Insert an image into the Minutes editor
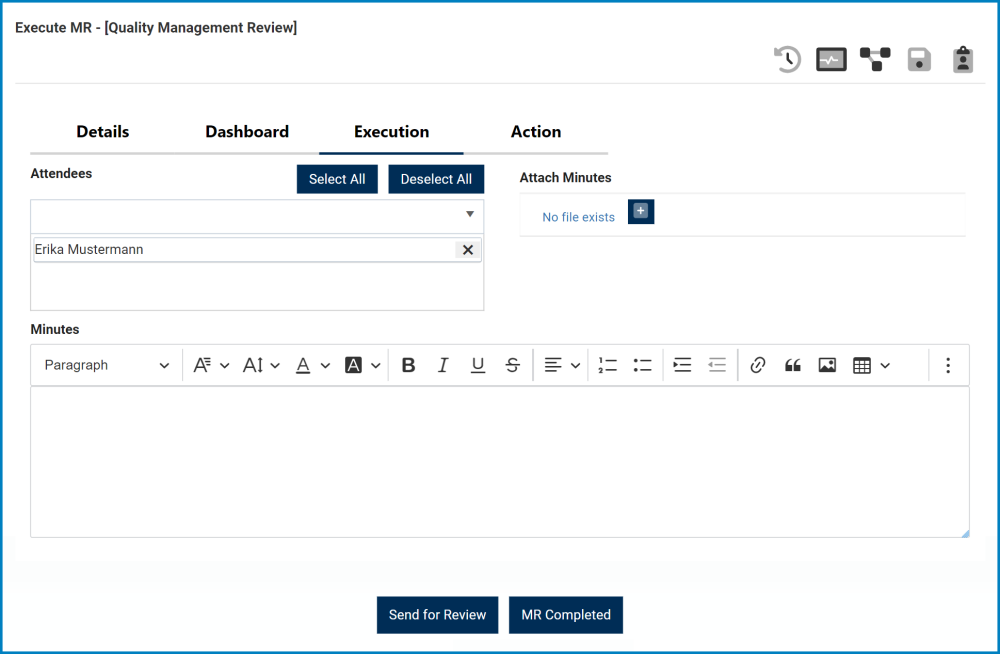This screenshot has height=654, width=1000. point(827,365)
